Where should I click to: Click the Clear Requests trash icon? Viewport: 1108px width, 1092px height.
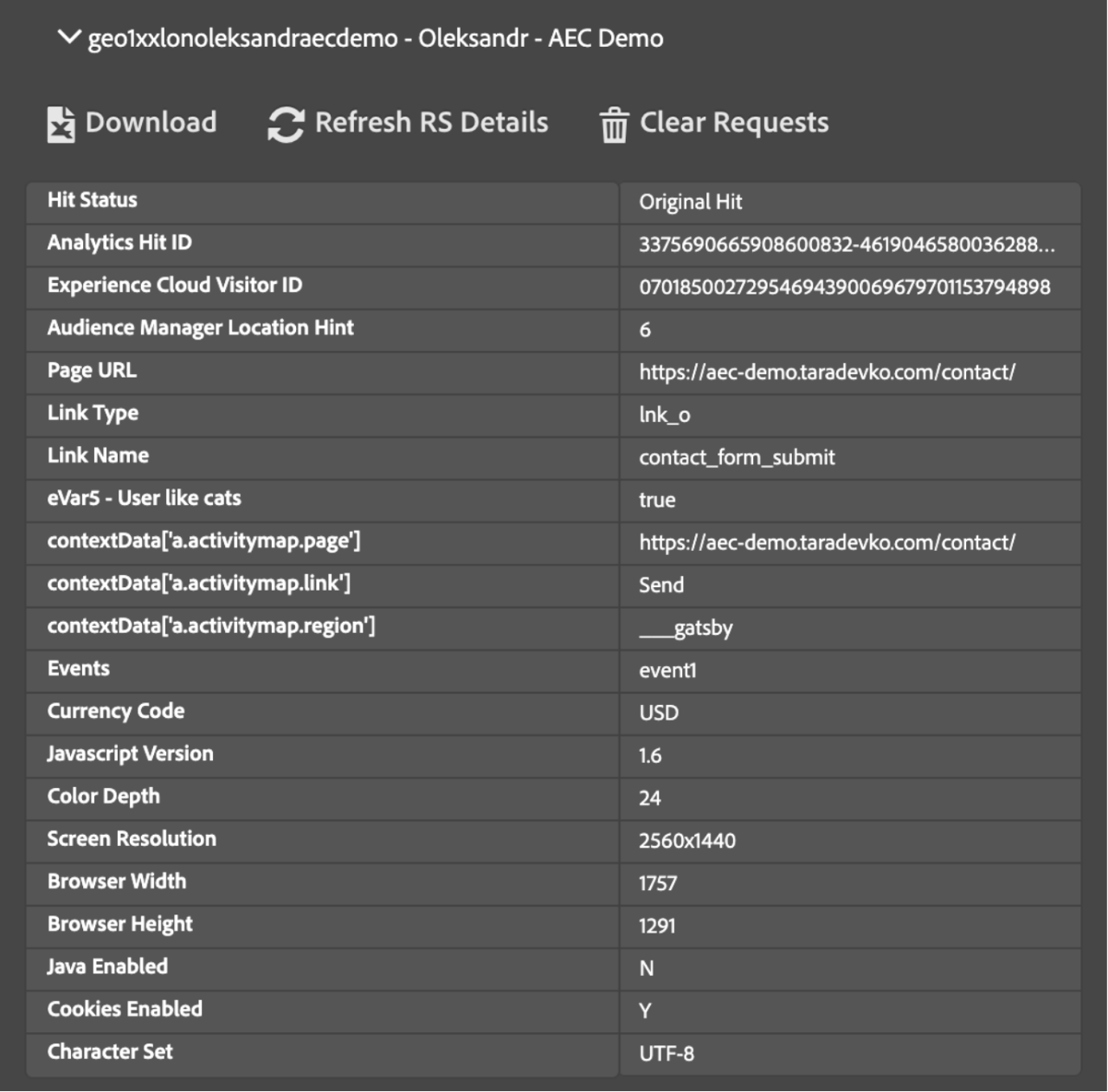tap(614, 125)
